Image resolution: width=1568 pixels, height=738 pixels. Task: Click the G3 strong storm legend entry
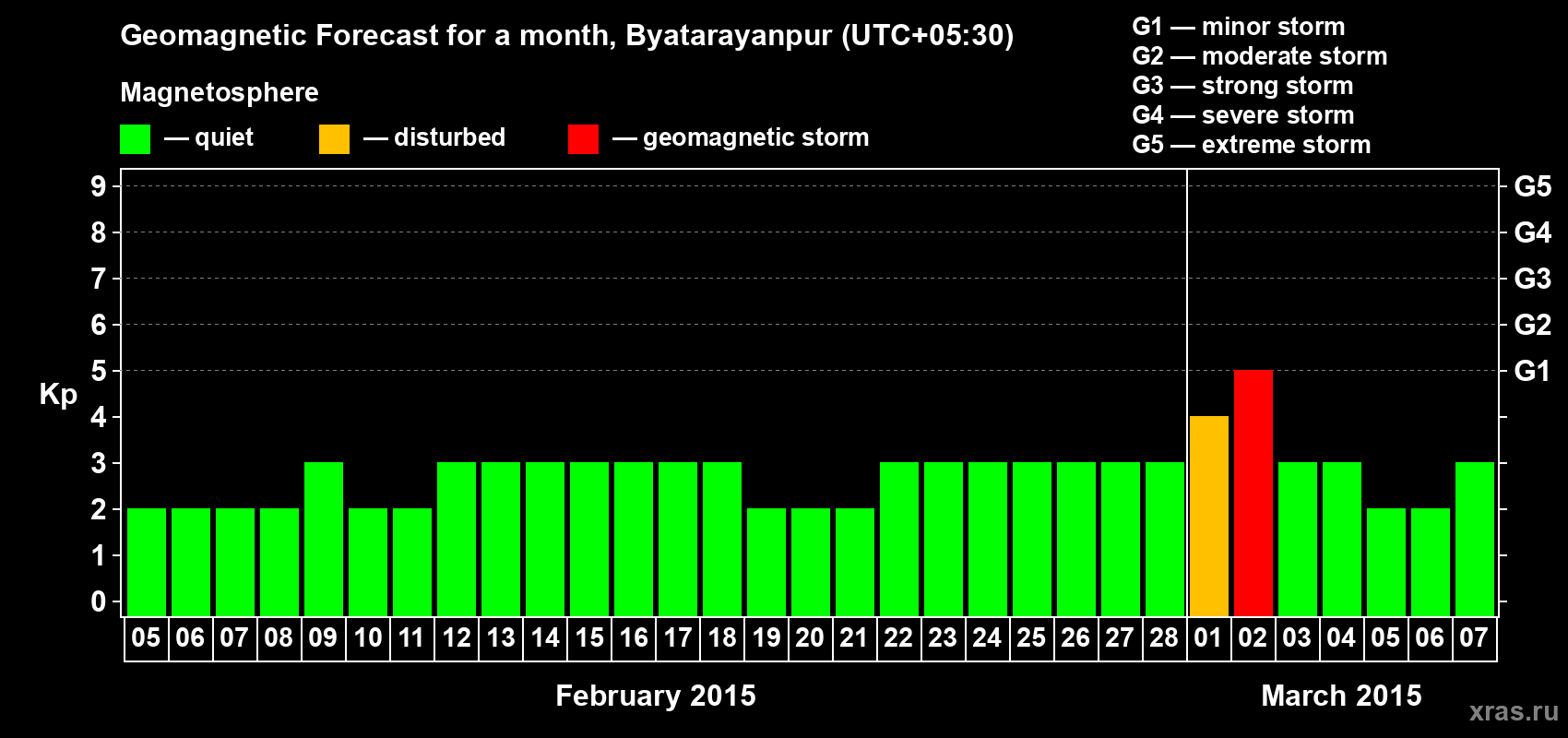1242,86
